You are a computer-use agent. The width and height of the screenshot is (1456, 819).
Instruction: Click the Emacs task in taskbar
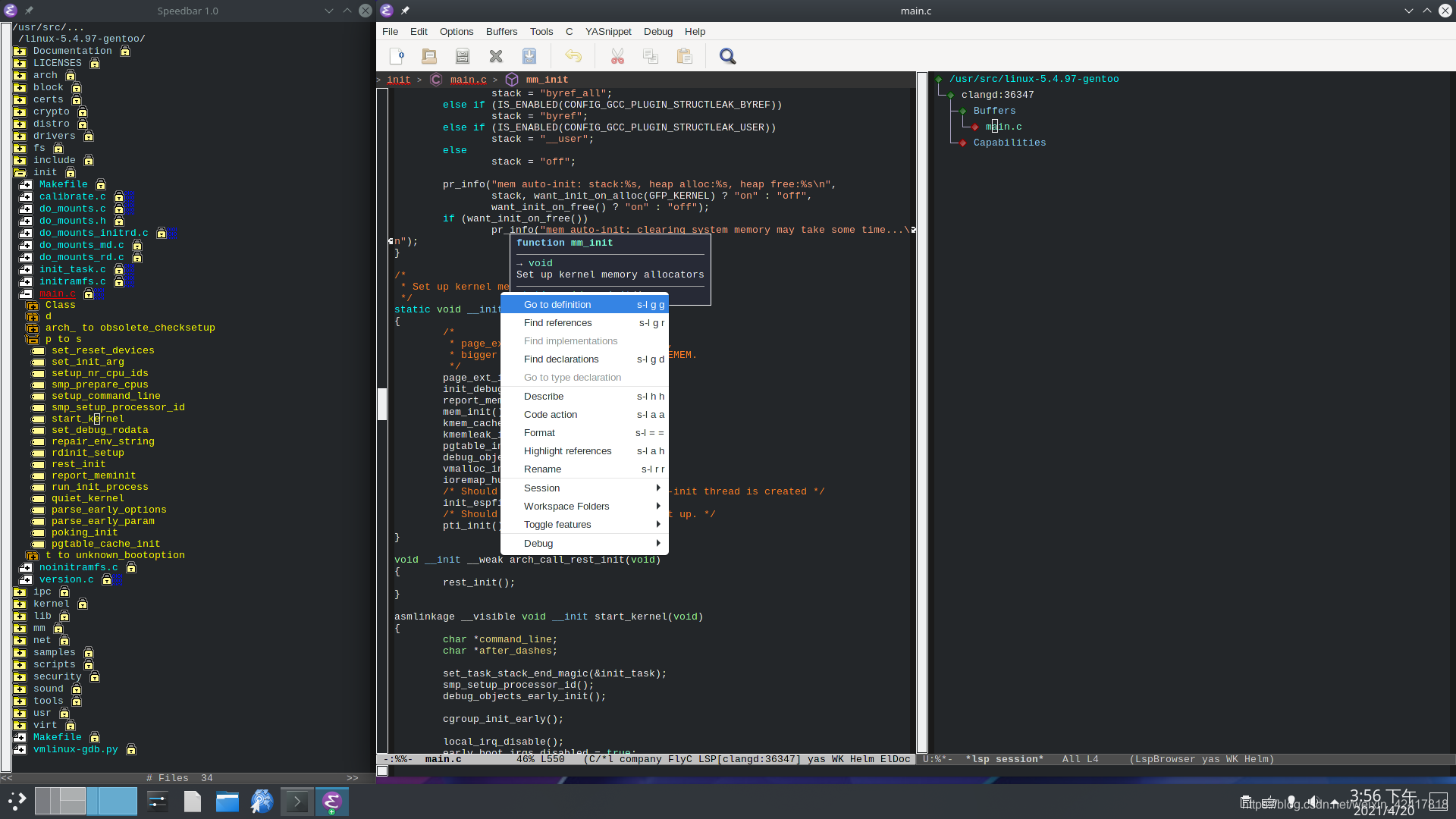pos(332,801)
